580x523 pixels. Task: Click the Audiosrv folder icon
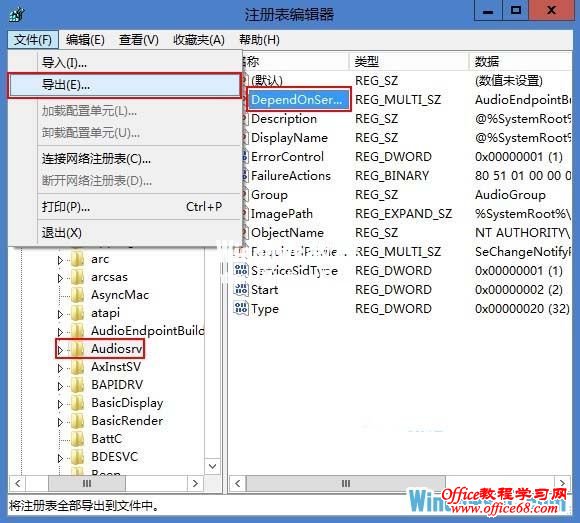[77, 349]
